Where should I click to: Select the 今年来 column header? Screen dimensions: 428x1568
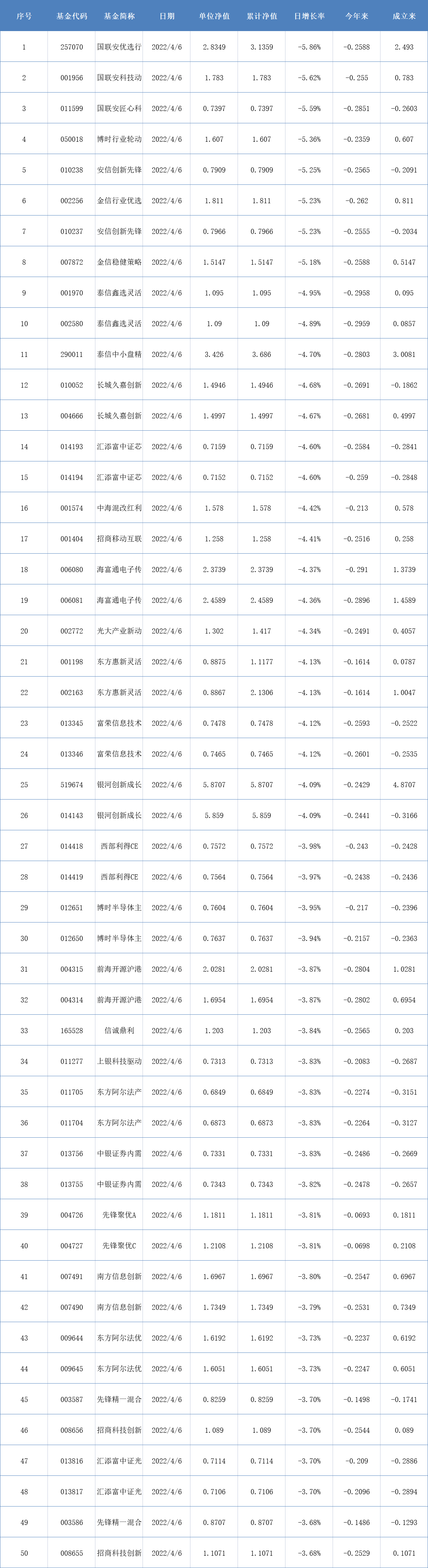357,16
